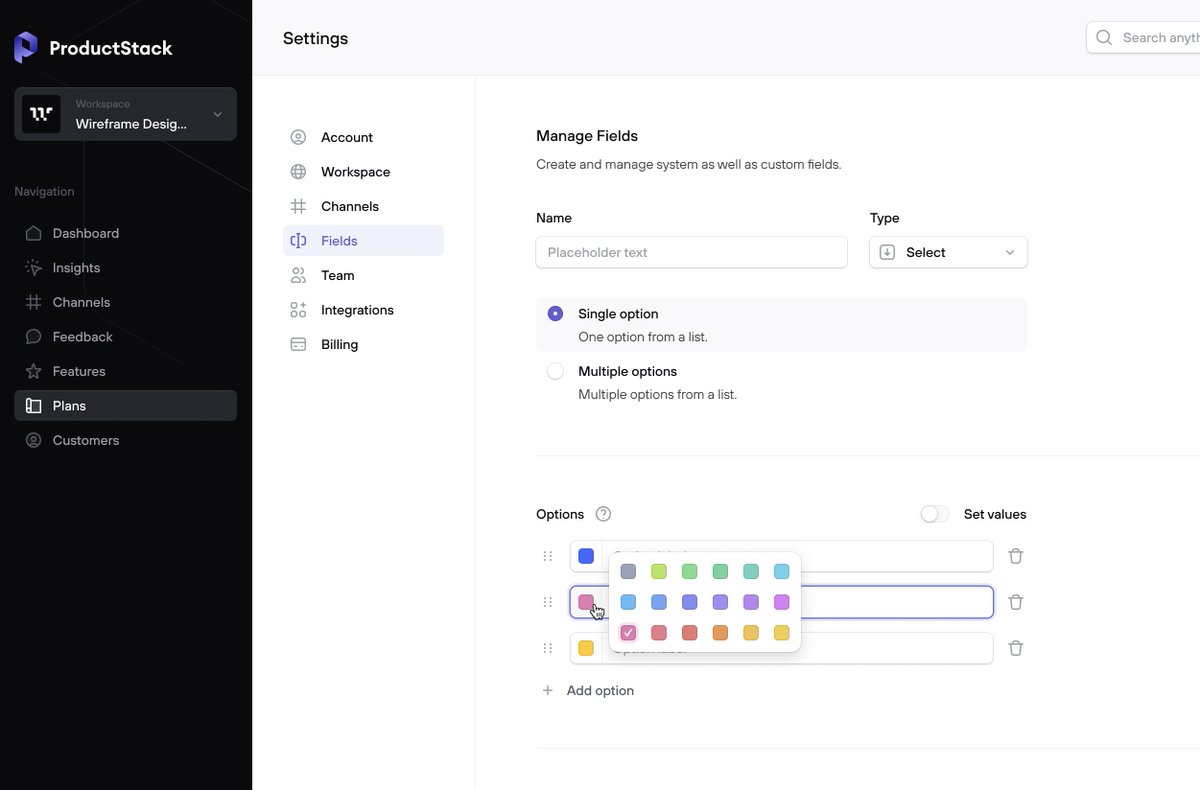Toggle the Set values switch
The image size is (1200, 790).
(x=935, y=514)
